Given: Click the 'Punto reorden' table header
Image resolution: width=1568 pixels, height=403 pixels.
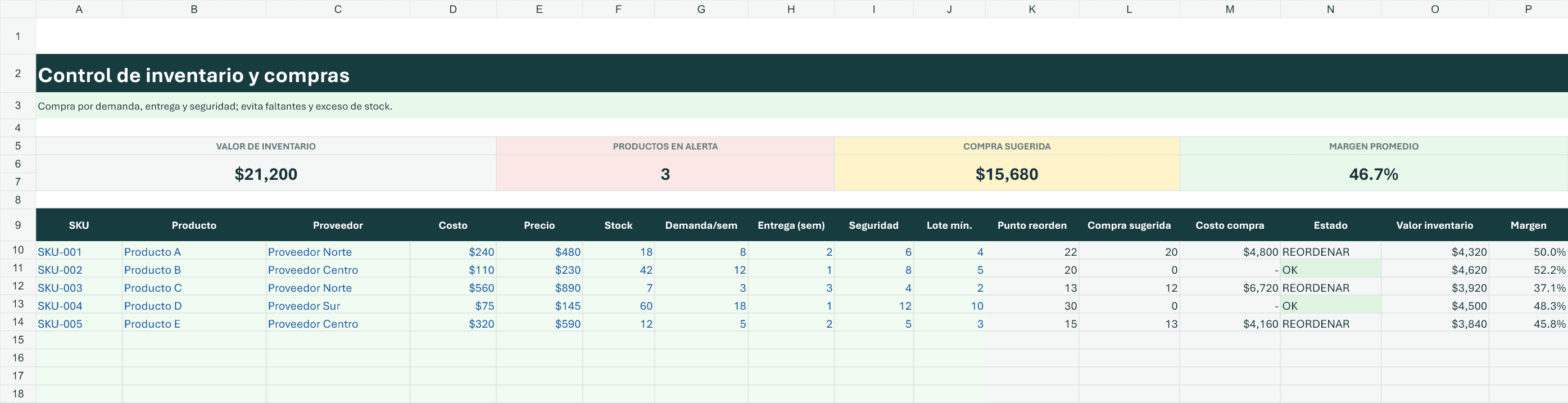Looking at the screenshot, I should point(1032,225).
